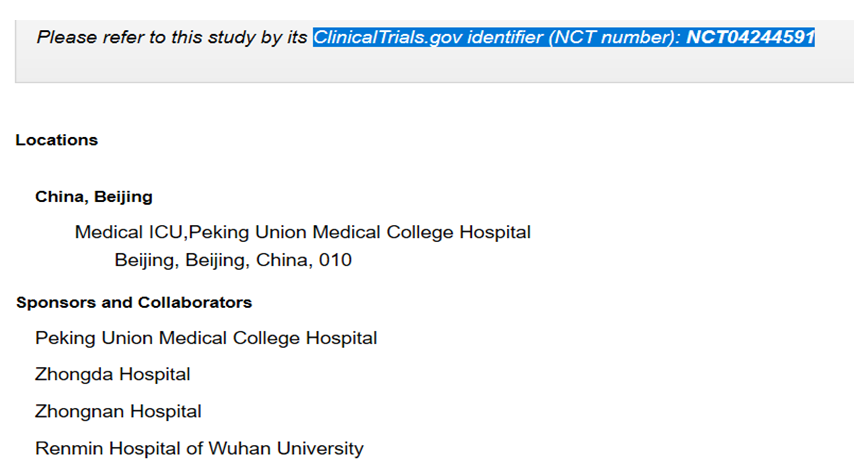Click Renmin Hospital of Wuhan University
The height and width of the screenshot is (469, 859).
(x=199, y=448)
